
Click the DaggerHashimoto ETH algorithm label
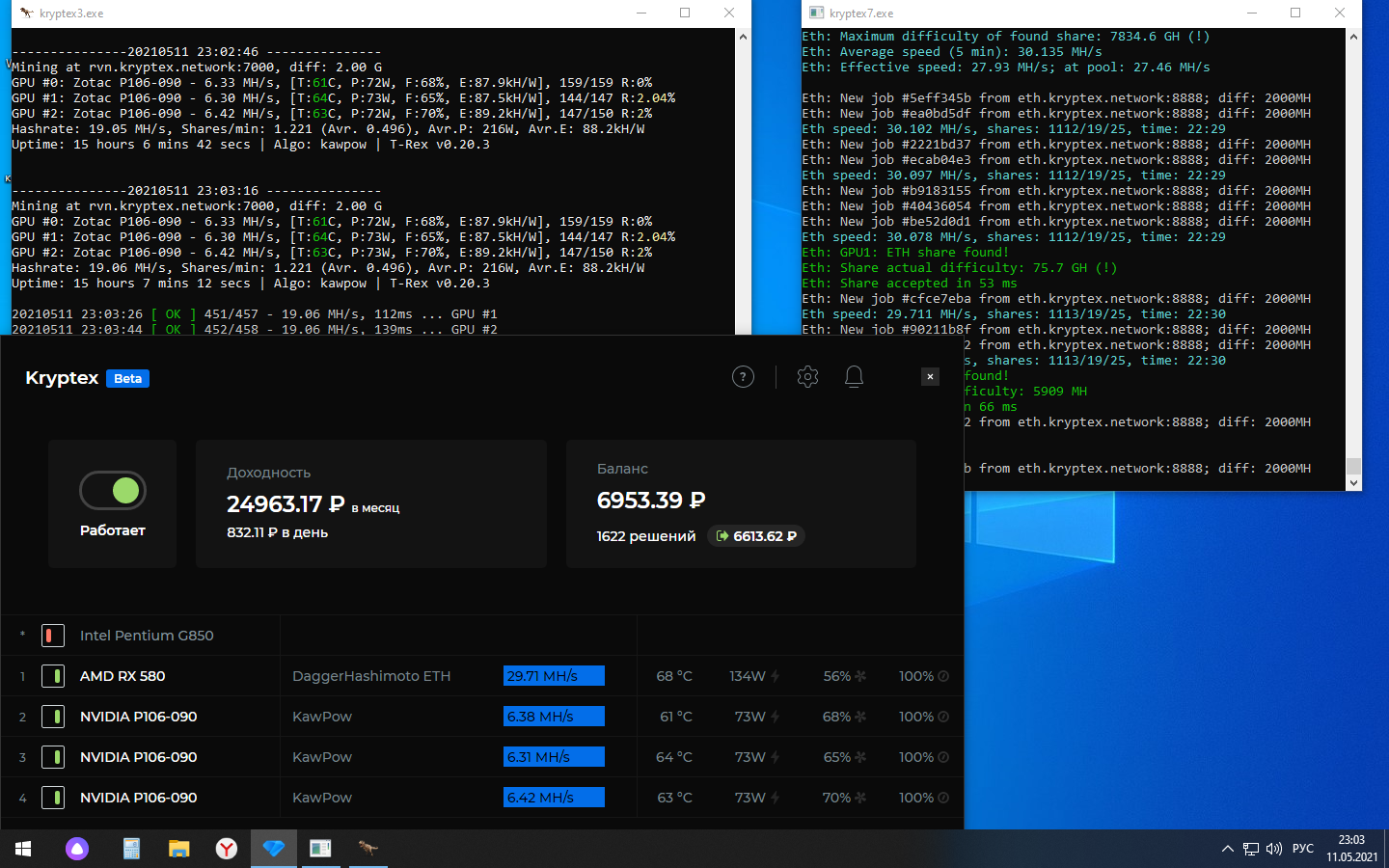(x=371, y=676)
